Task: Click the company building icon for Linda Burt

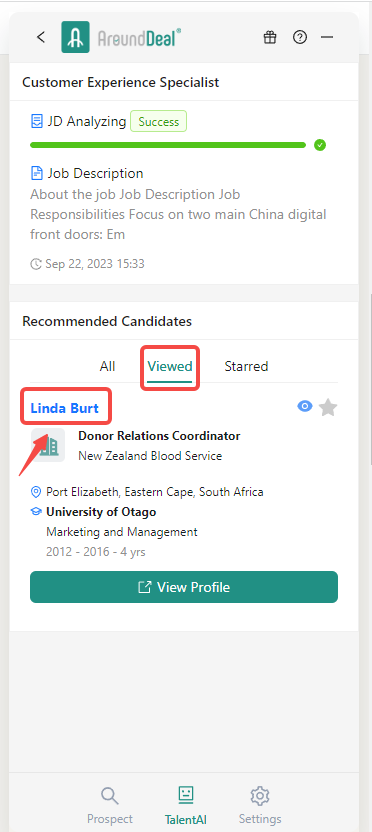Action: tap(48, 445)
